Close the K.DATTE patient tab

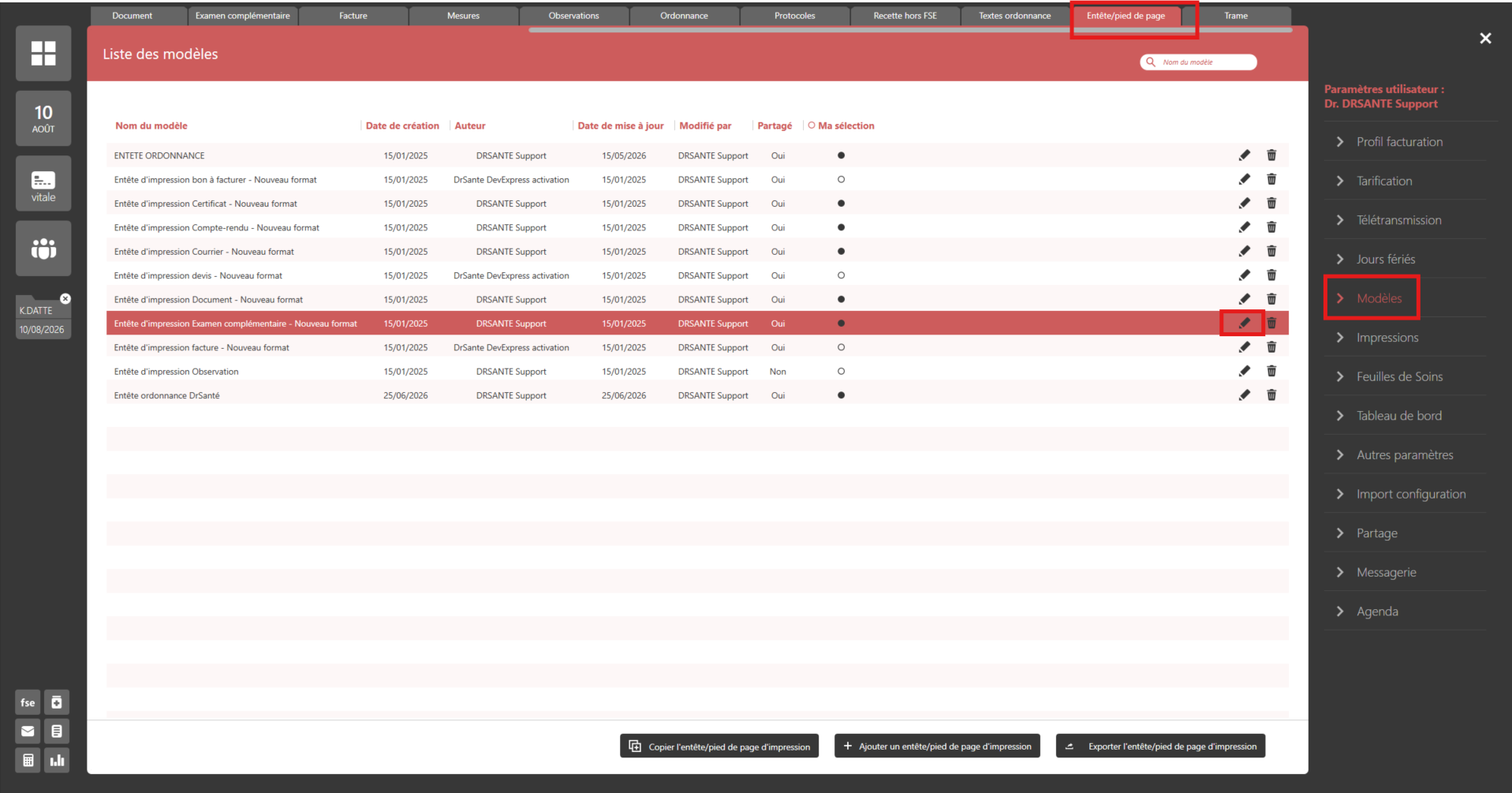65,298
